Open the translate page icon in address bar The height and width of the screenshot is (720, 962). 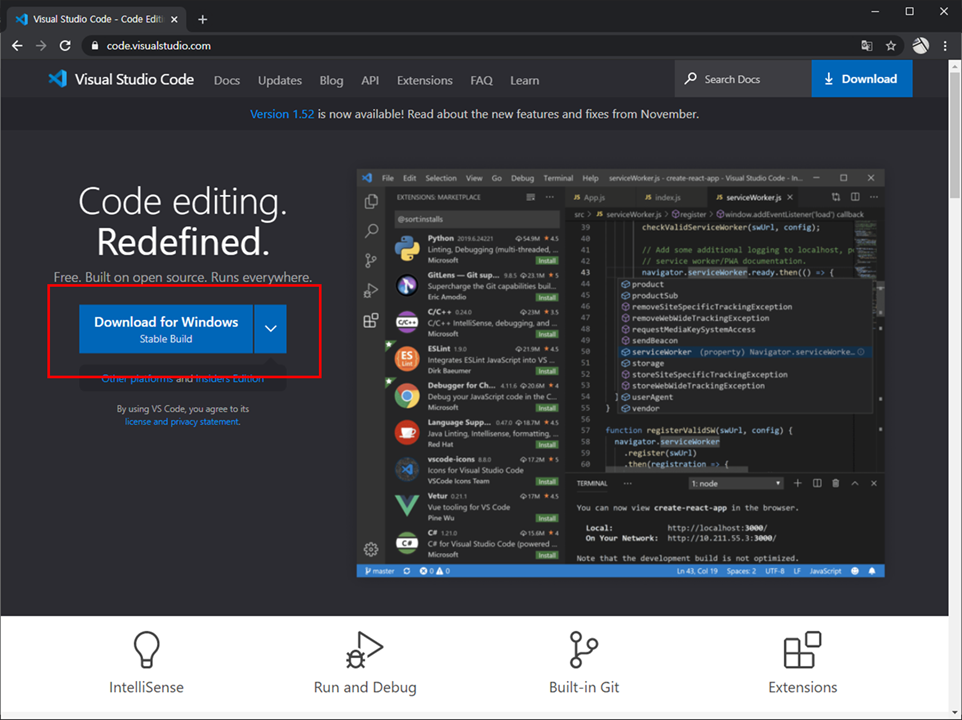pyautogui.click(x=866, y=45)
